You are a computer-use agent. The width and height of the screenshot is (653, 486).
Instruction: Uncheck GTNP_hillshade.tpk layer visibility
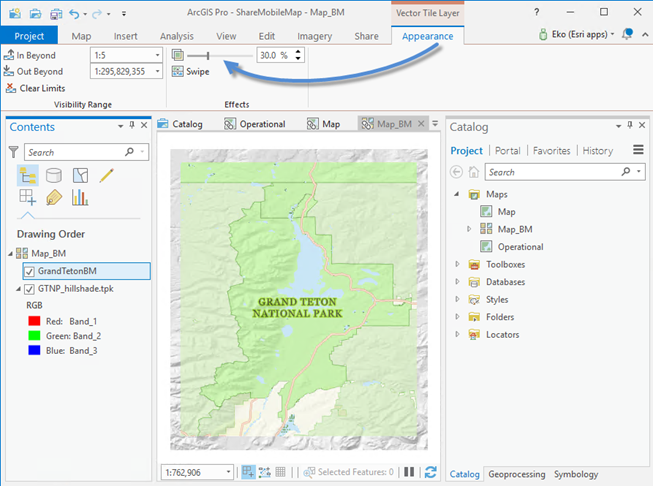pyautogui.click(x=29, y=289)
